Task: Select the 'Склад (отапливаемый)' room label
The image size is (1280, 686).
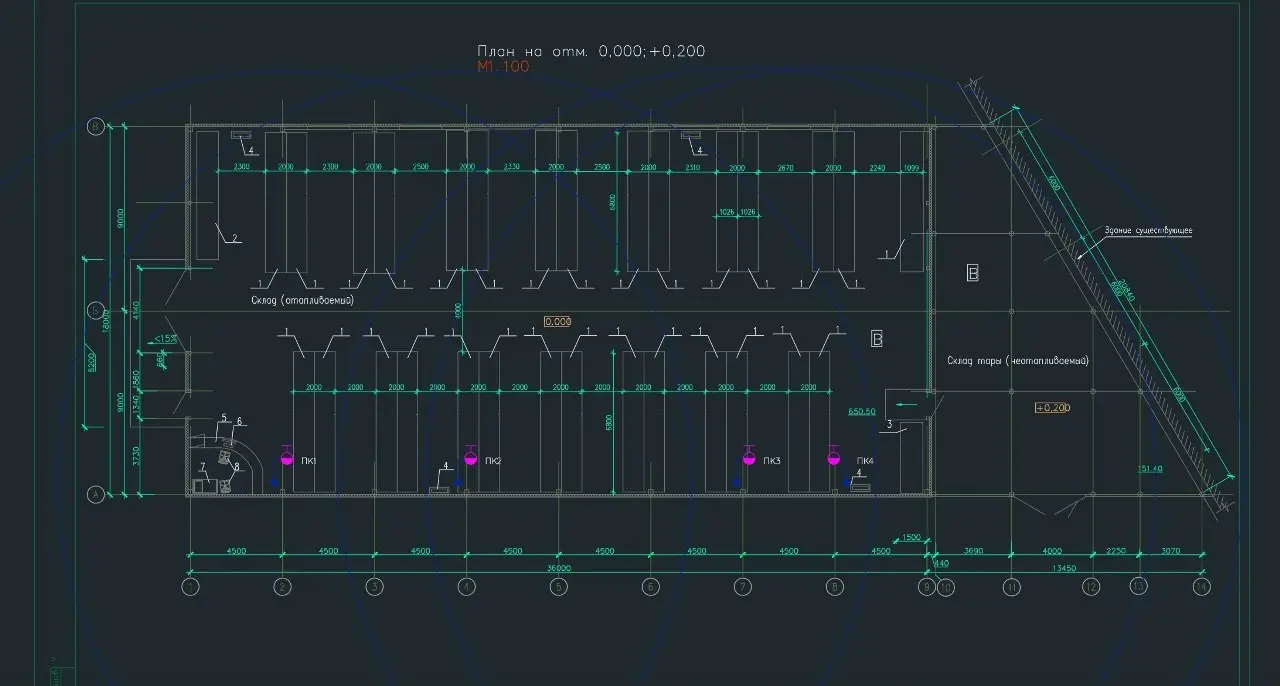Action: [303, 298]
